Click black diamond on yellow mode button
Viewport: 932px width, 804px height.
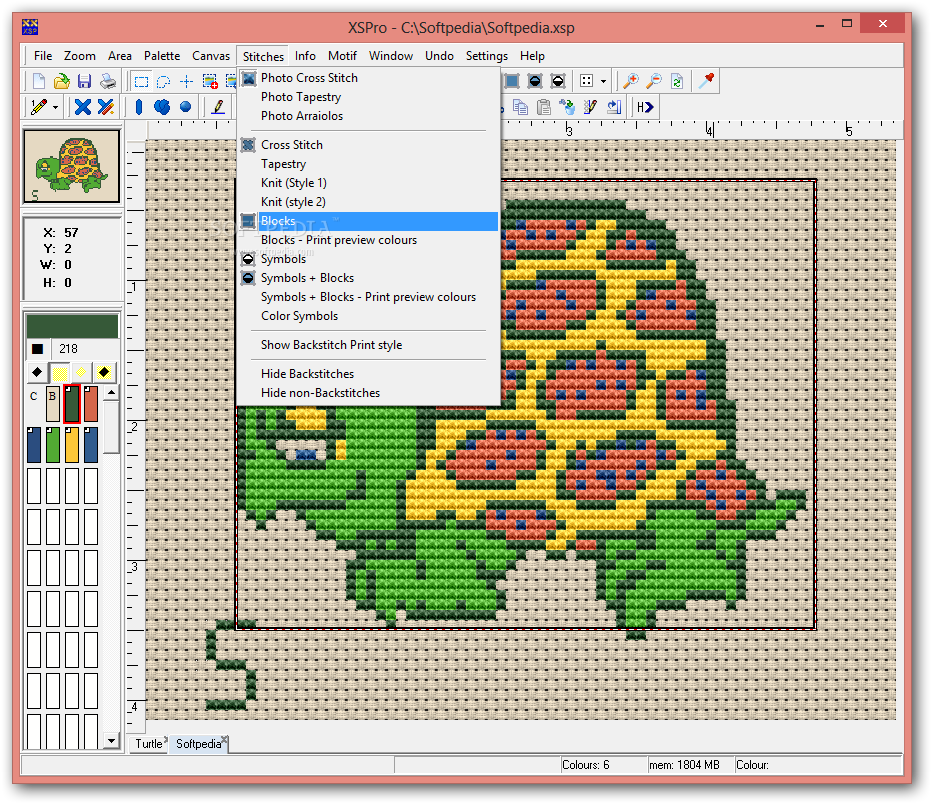click(x=104, y=373)
